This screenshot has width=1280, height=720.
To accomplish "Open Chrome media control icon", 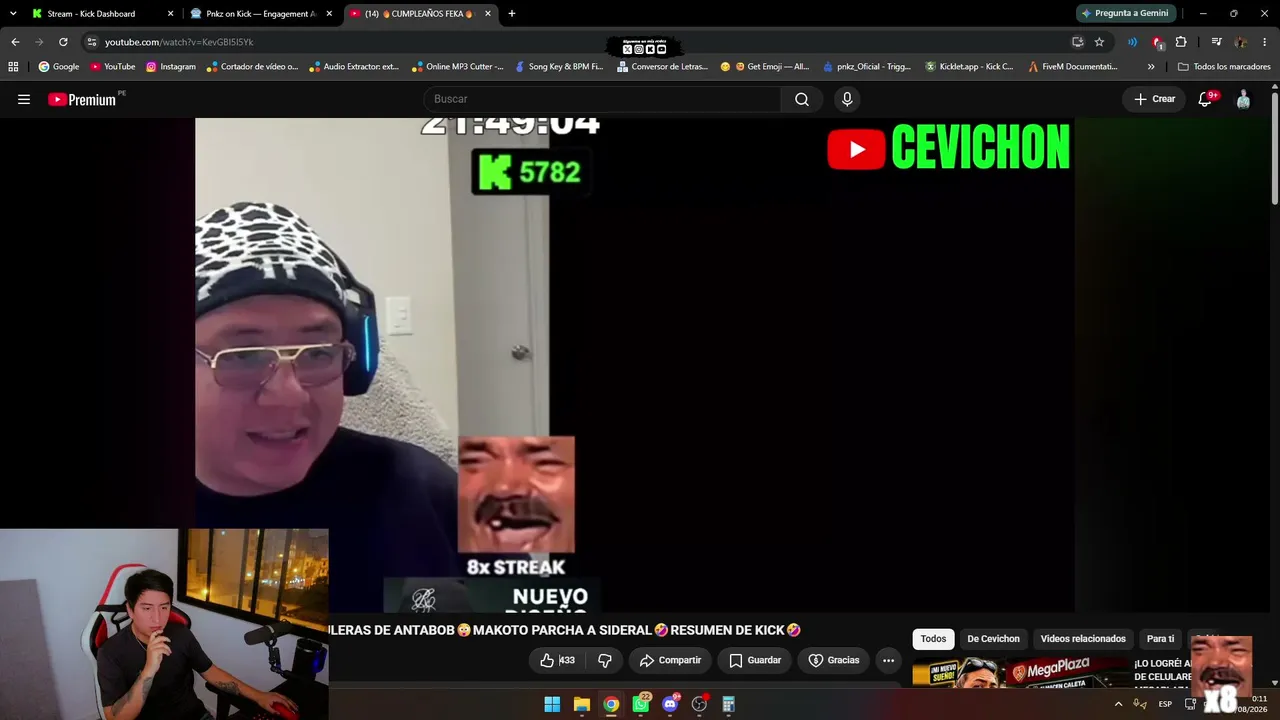I will (x=1216, y=42).
